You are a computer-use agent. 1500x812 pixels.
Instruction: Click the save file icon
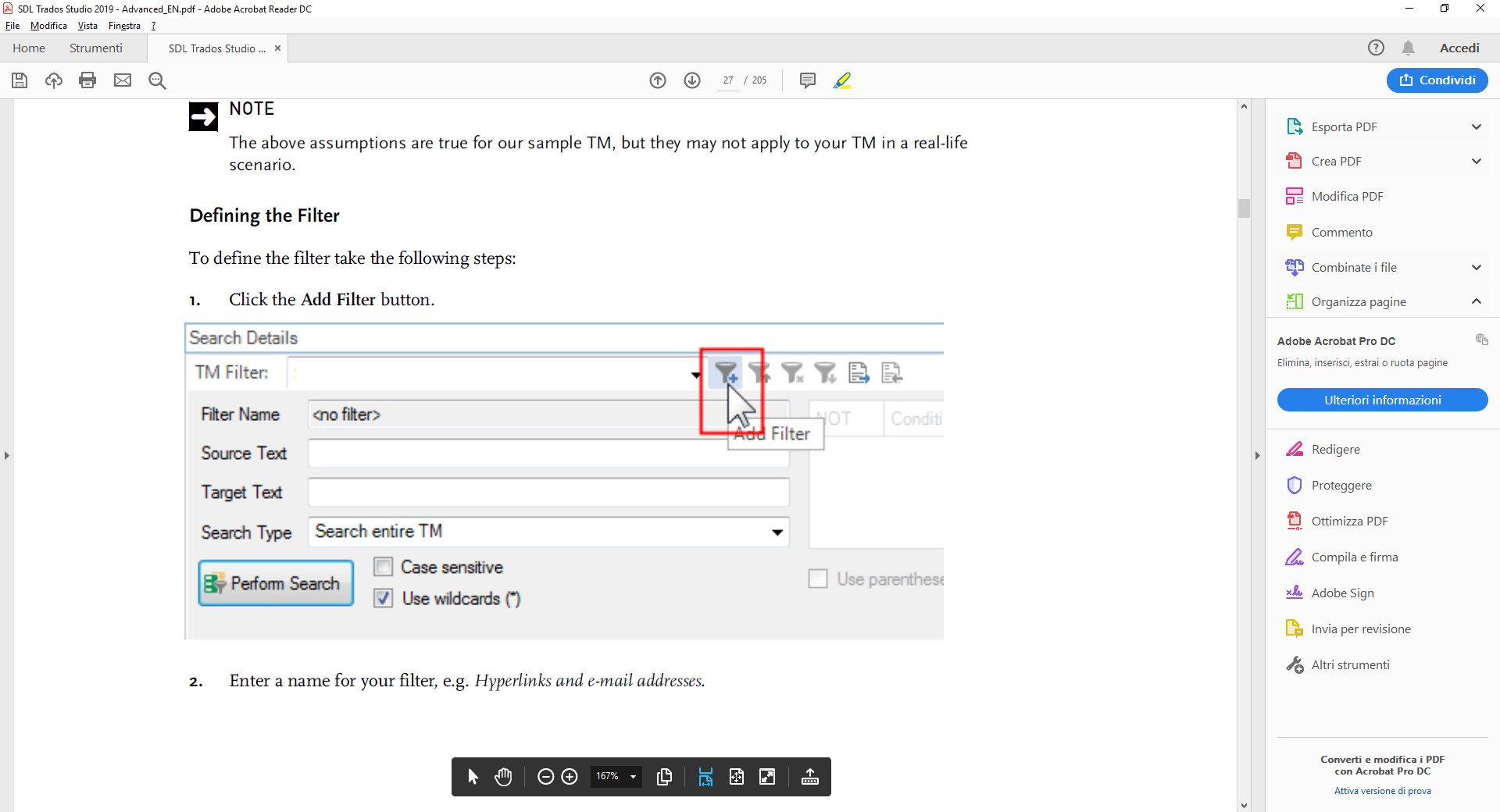[20, 80]
